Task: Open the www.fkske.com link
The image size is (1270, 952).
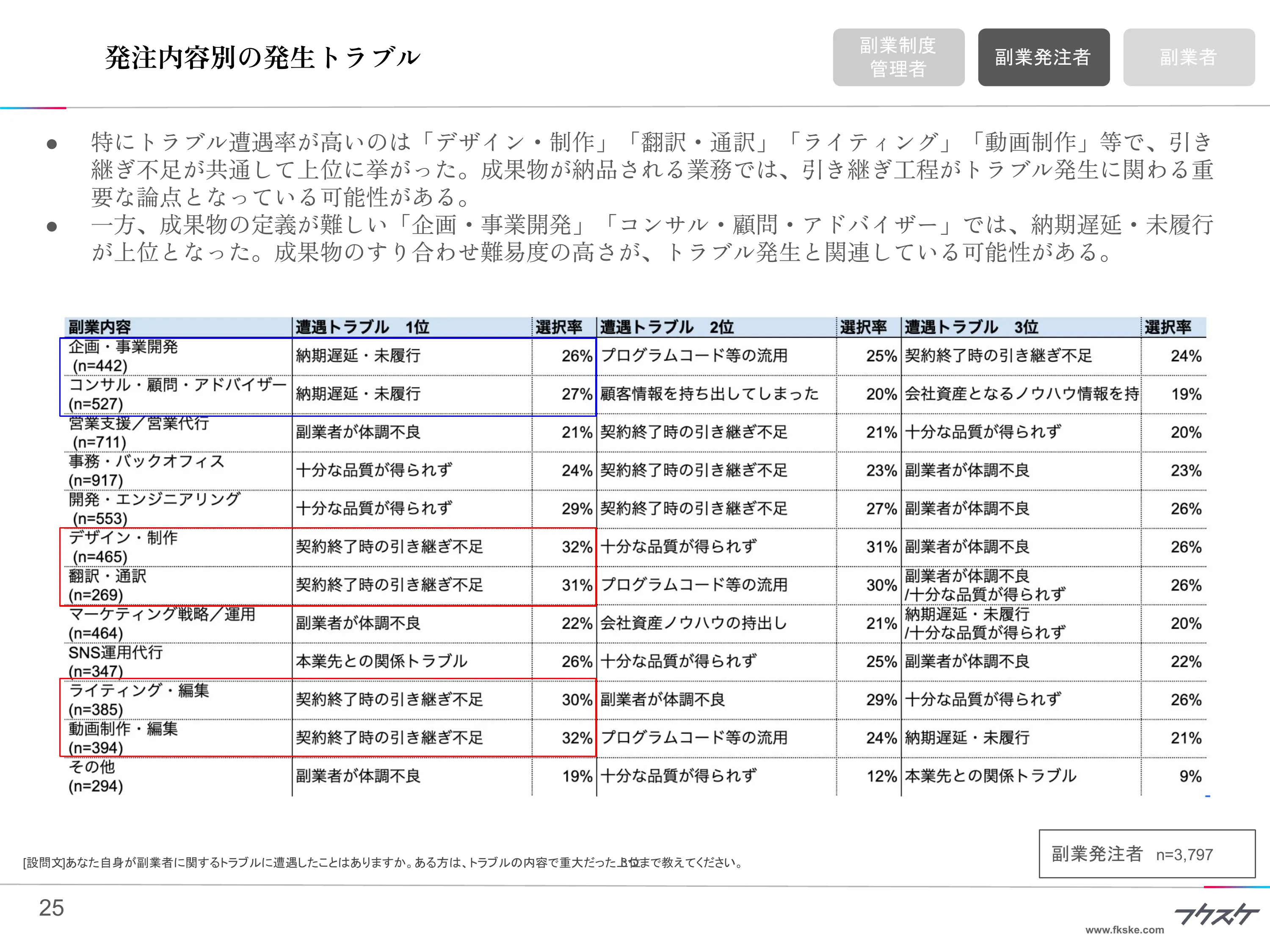Action: [1124, 930]
